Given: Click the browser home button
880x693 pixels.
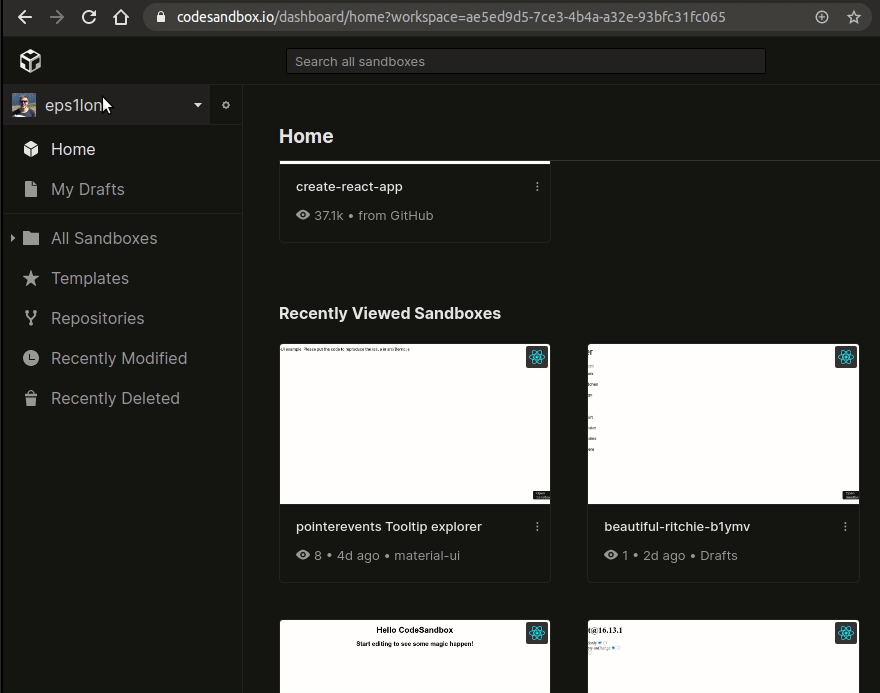Looking at the screenshot, I should [121, 17].
